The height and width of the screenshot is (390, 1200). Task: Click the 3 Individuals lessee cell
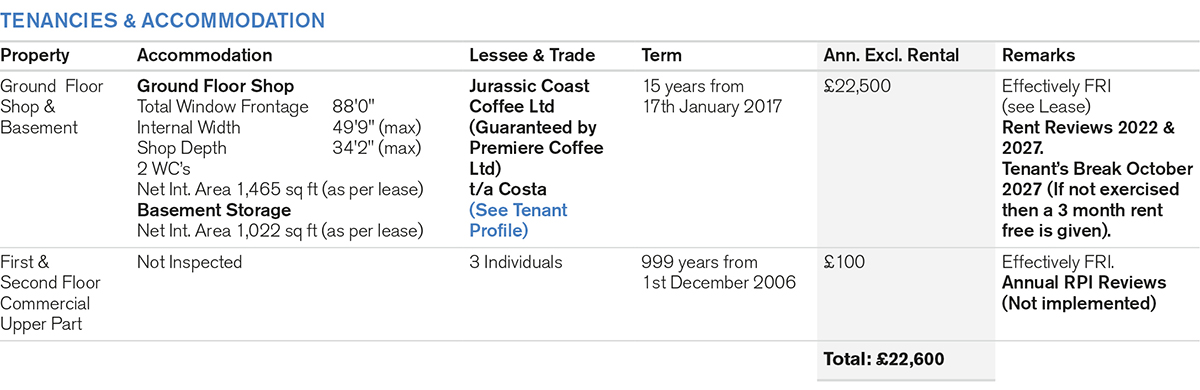tap(516, 263)
